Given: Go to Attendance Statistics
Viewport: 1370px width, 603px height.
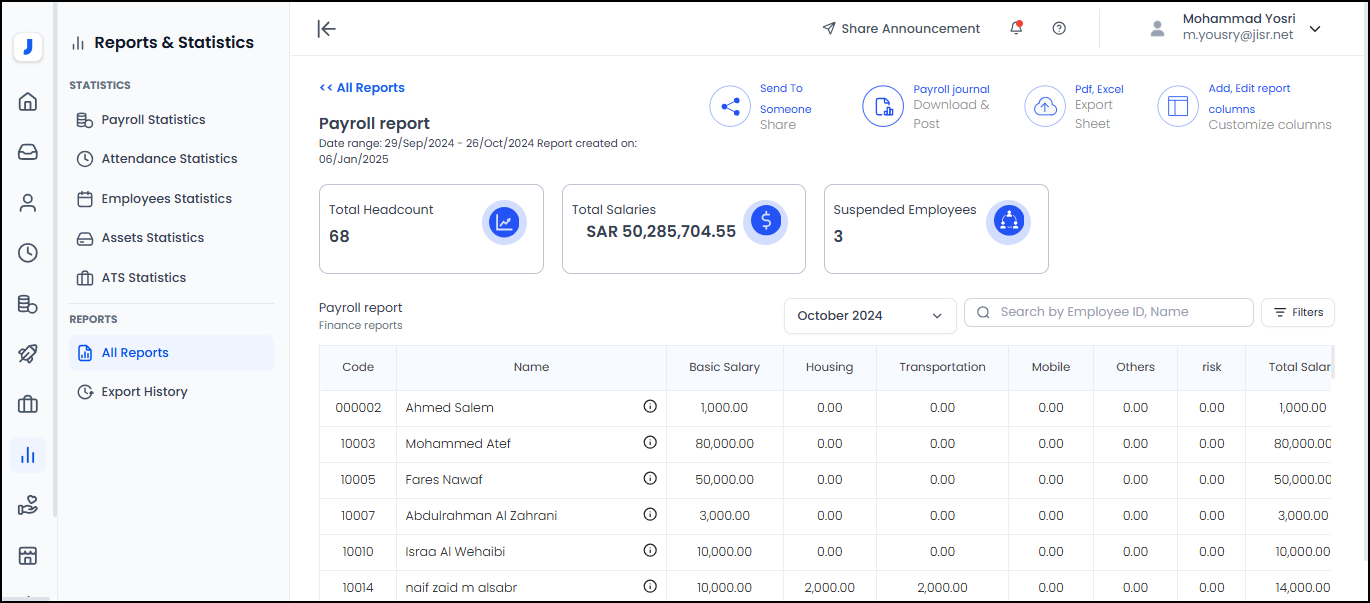Looking at the screenshot, I should click(169, 159).
